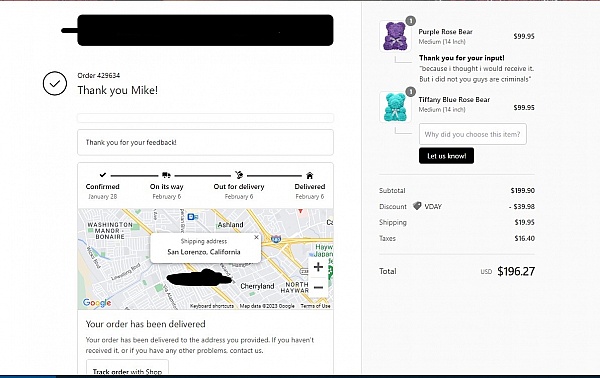Click the order confirmed checkmark circle icon

[x=55, y=83]
